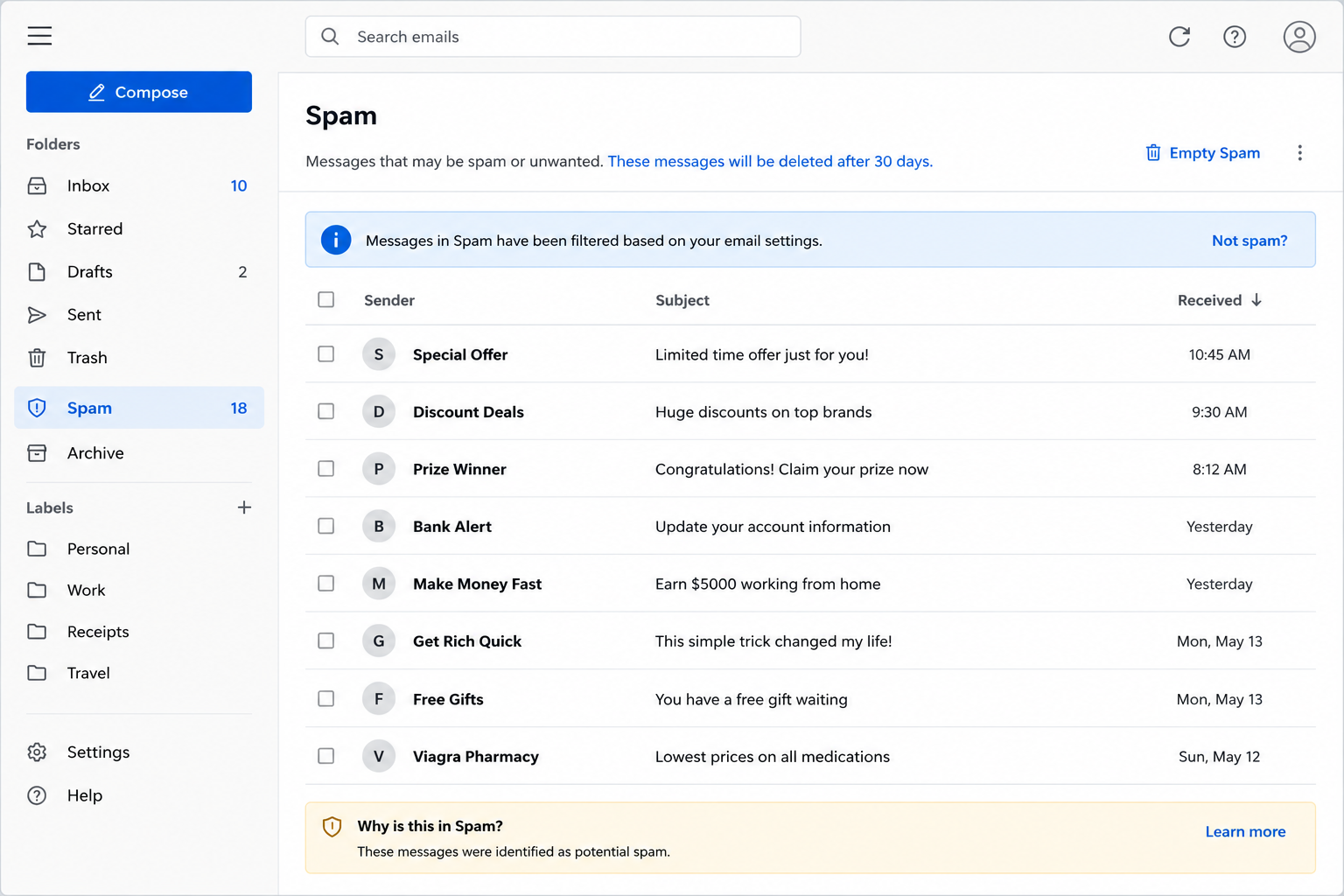Click the Drafts document icon
Viewport: 1344px width, 896px height.
point(37,272)
